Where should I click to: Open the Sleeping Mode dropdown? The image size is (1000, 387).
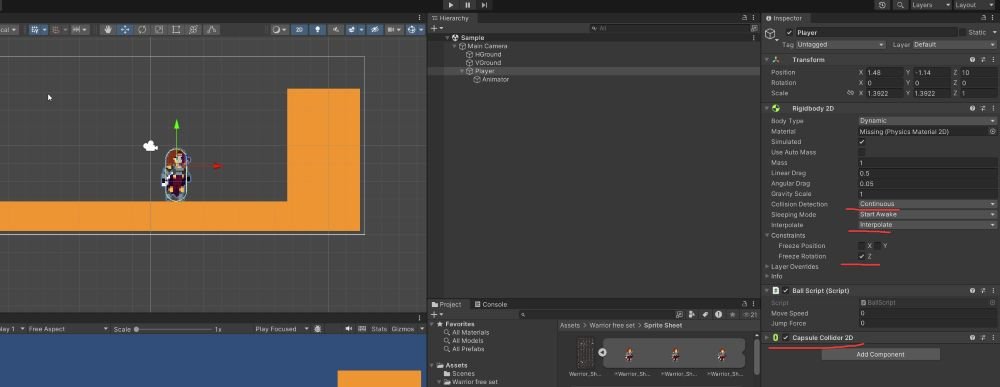(927, 215)
